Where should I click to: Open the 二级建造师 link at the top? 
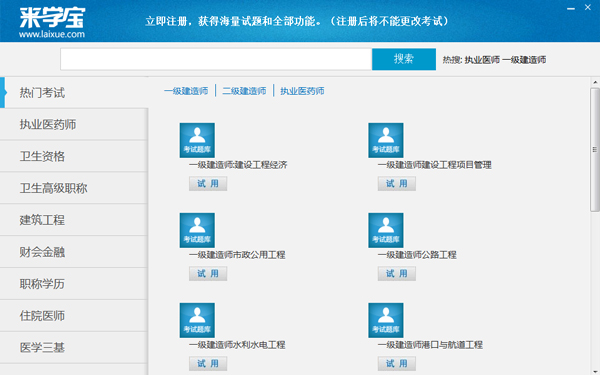tap(244, 91)
